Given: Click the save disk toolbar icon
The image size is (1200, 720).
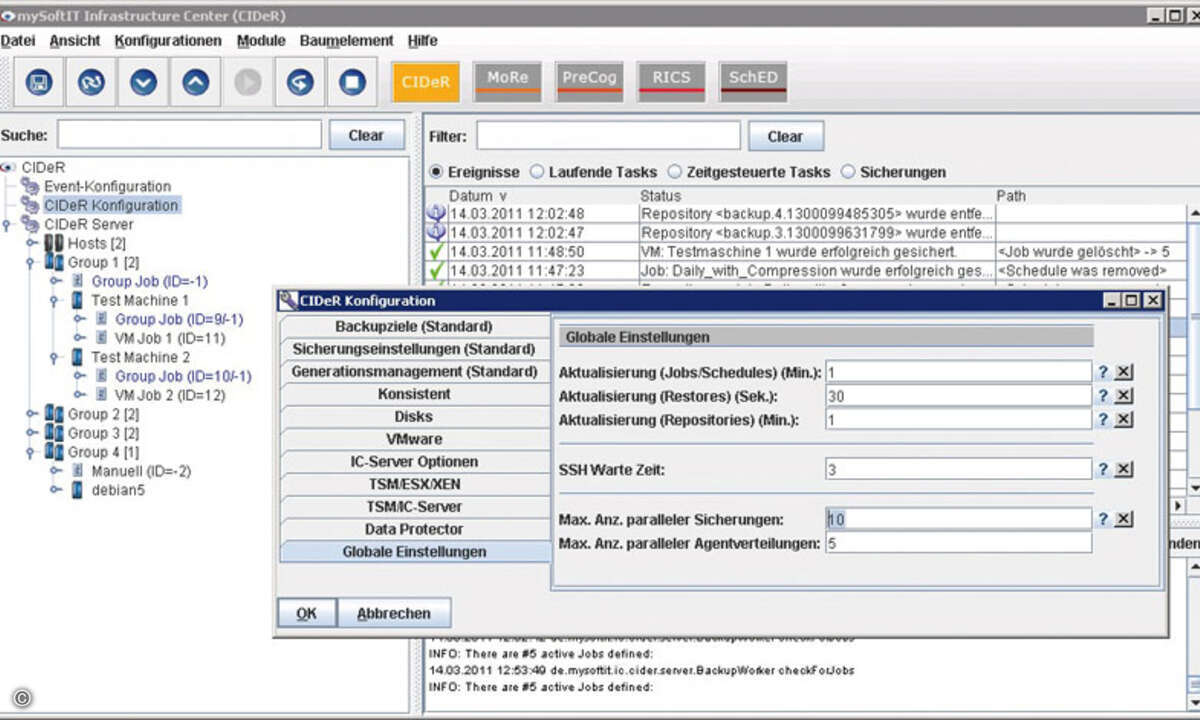Looking at the screenshot, I should pos(39,82).
